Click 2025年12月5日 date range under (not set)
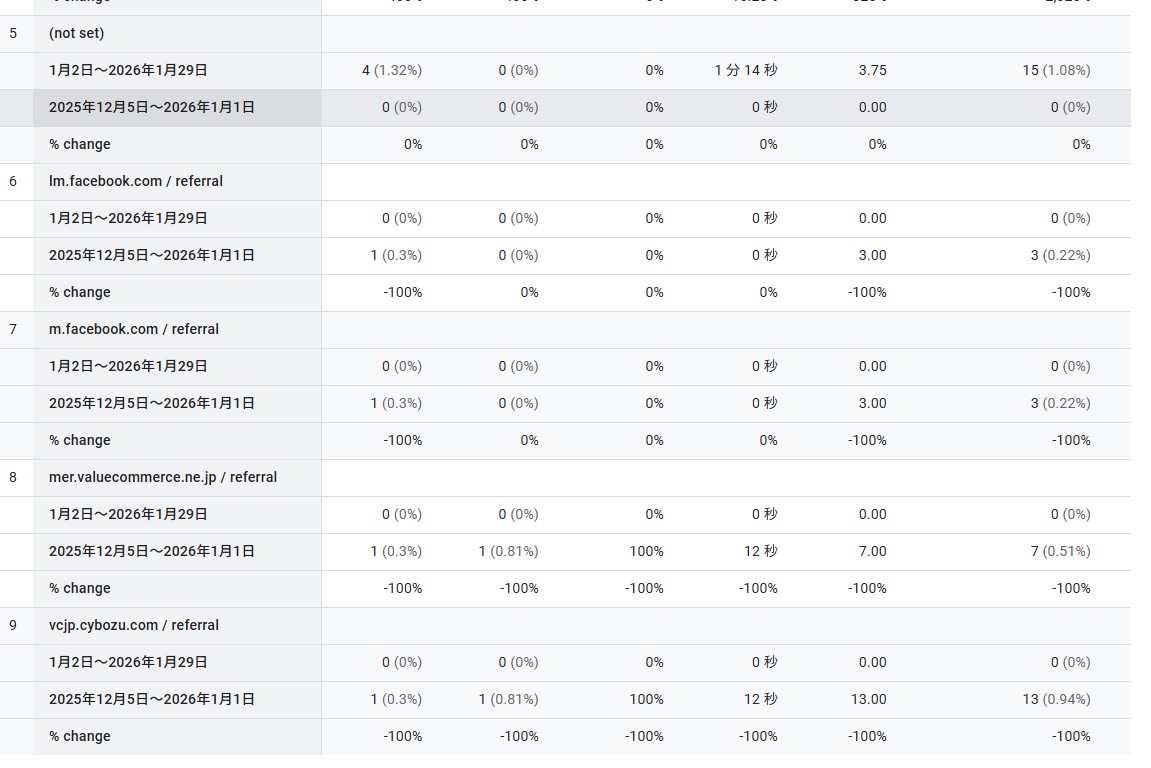The image size is (1151, 768). (152, 107)
